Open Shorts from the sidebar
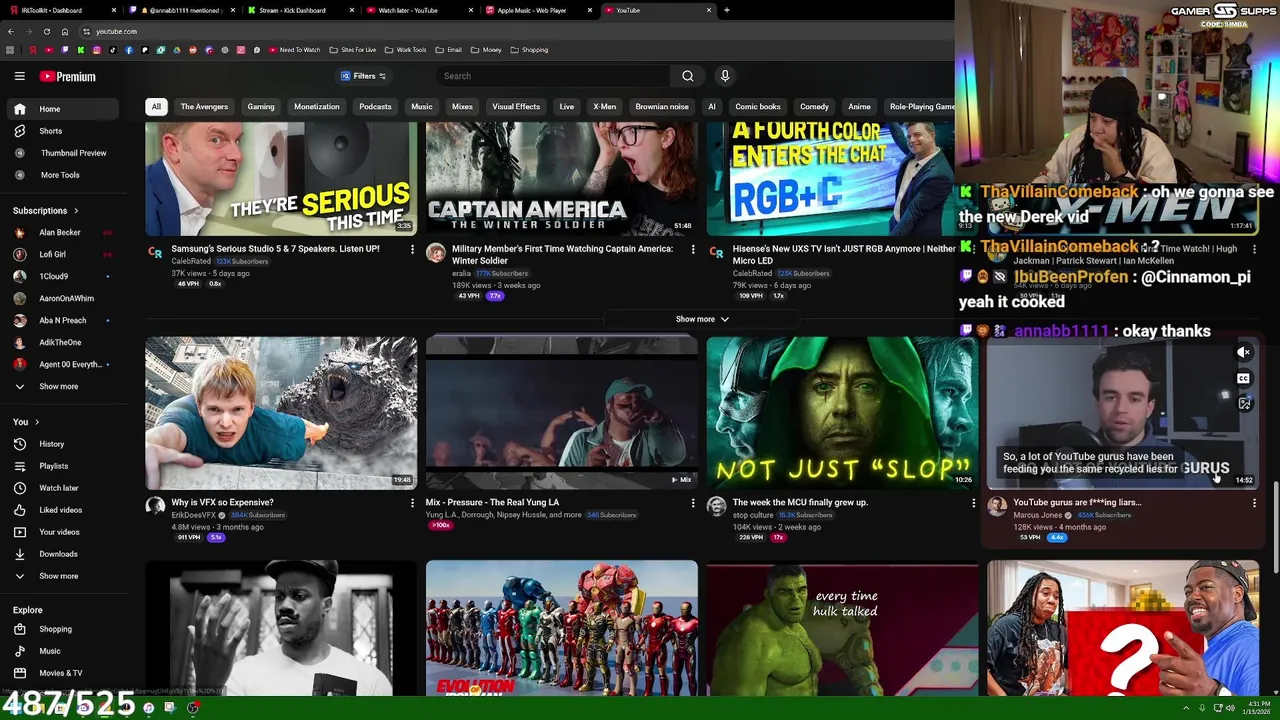The image size is (1280, 720). pos(50,131)
